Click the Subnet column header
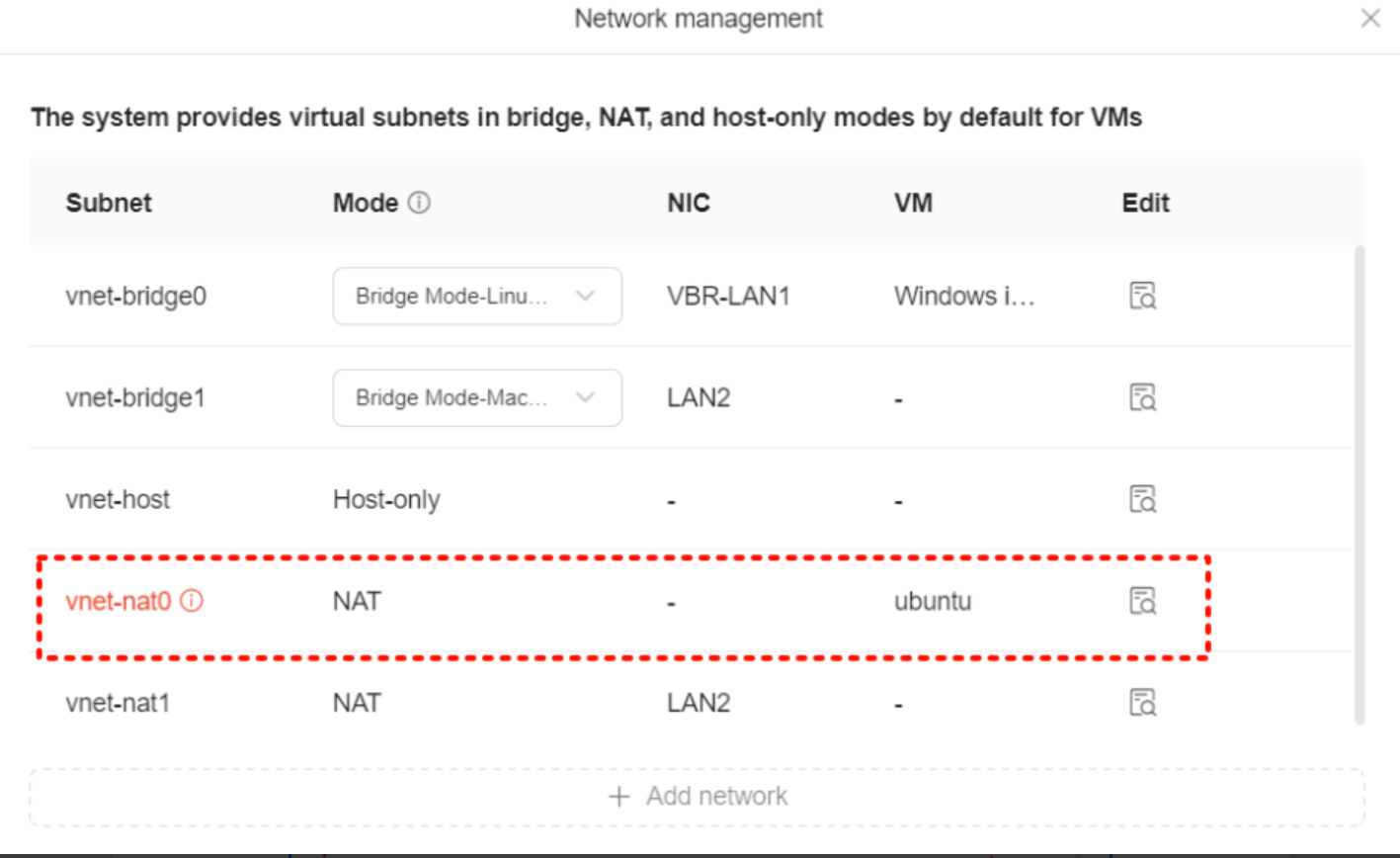Viewport: 1400px width, 858px height. click(109, 203)
